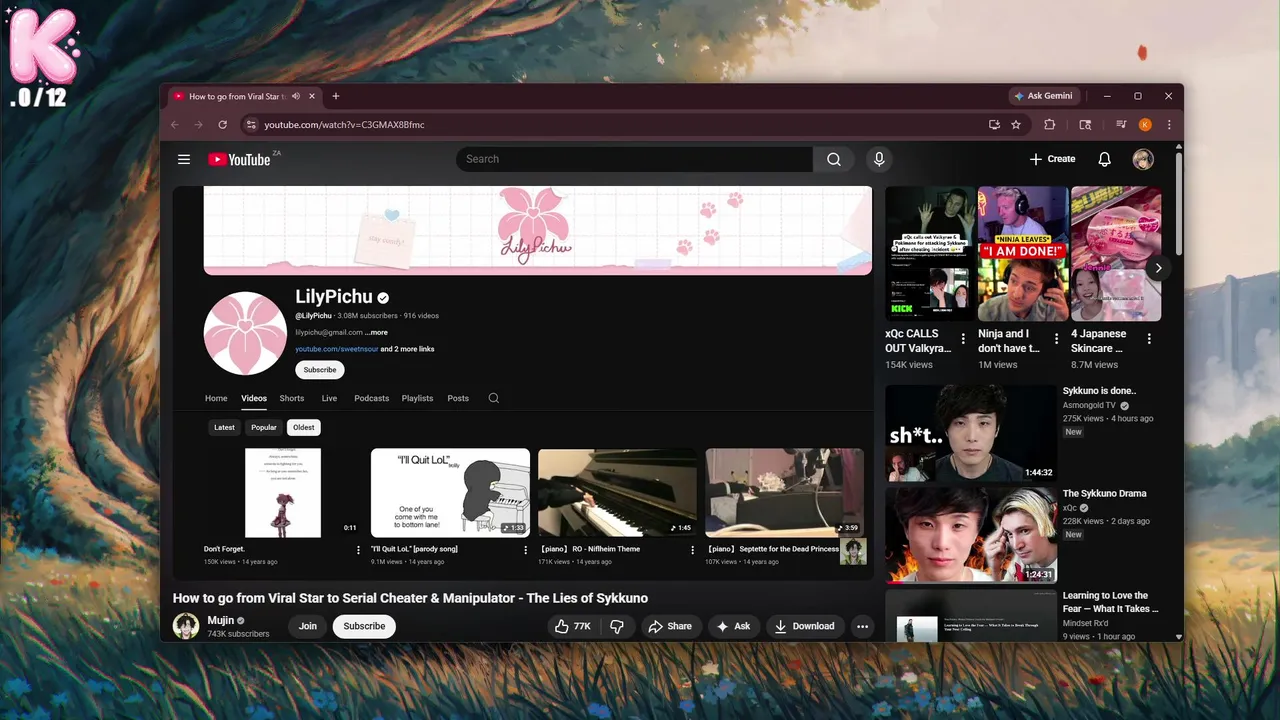
Task: Open options for I'll Quit LoL video
Action: pos(525,550)
